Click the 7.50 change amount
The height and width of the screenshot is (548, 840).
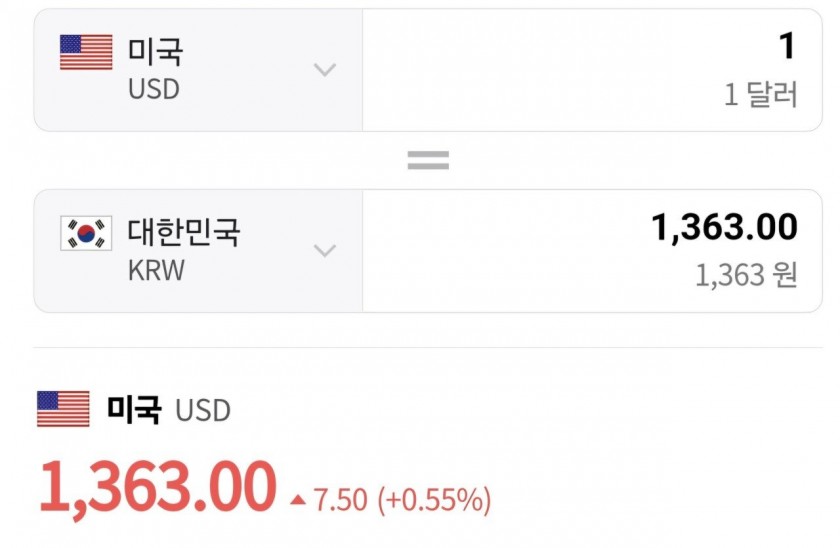point(340,500)
